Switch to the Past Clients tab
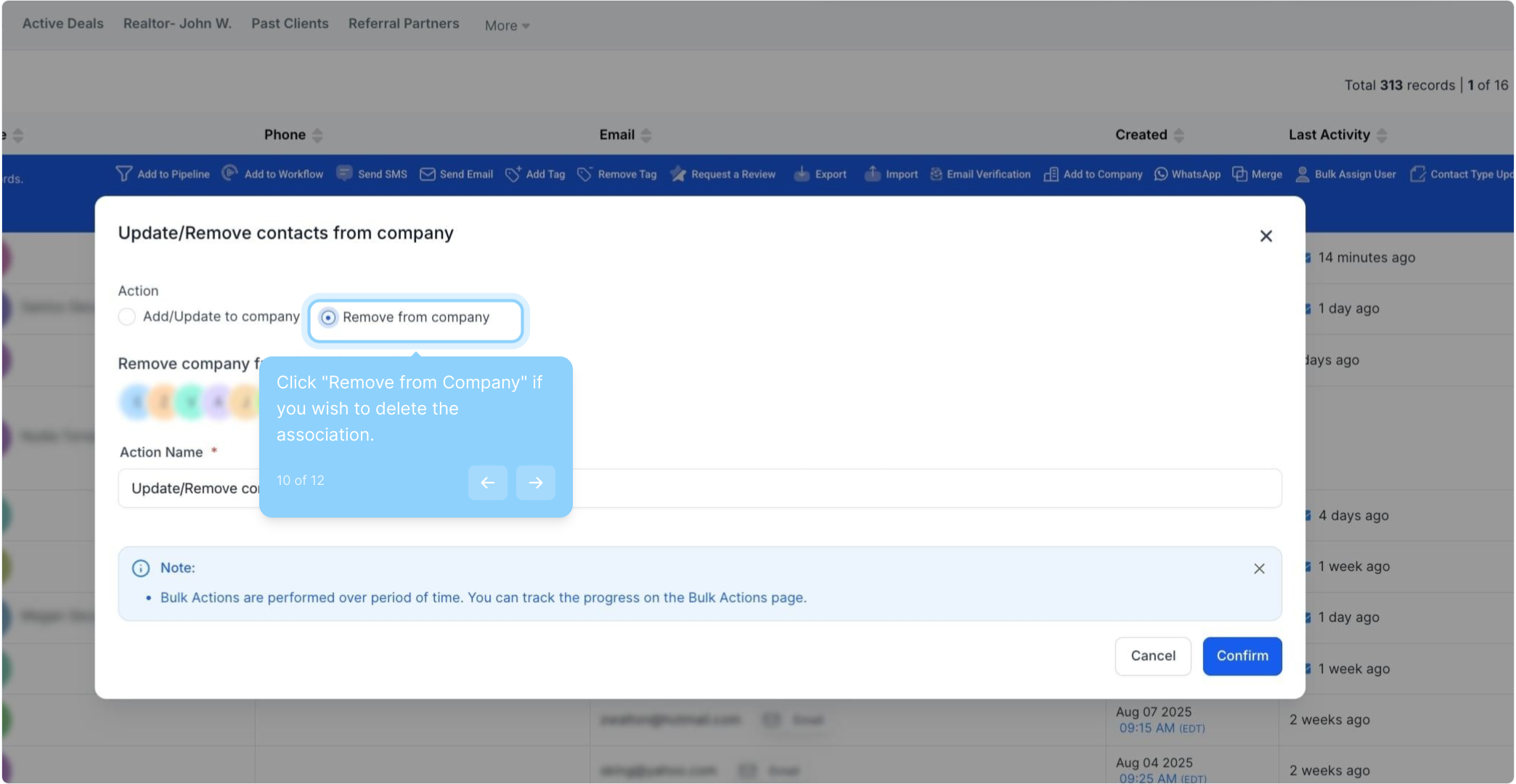Screen dimensions: 1516x784 290,23
